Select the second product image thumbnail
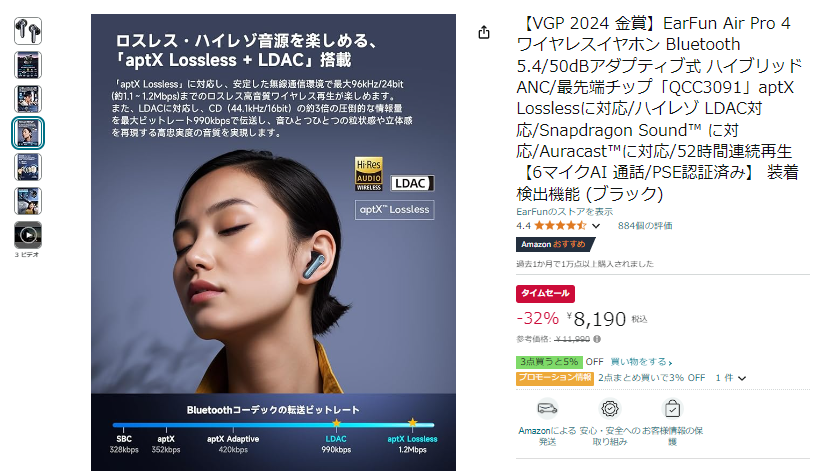Viewport: 823px width, 472px height. [28, 65]
